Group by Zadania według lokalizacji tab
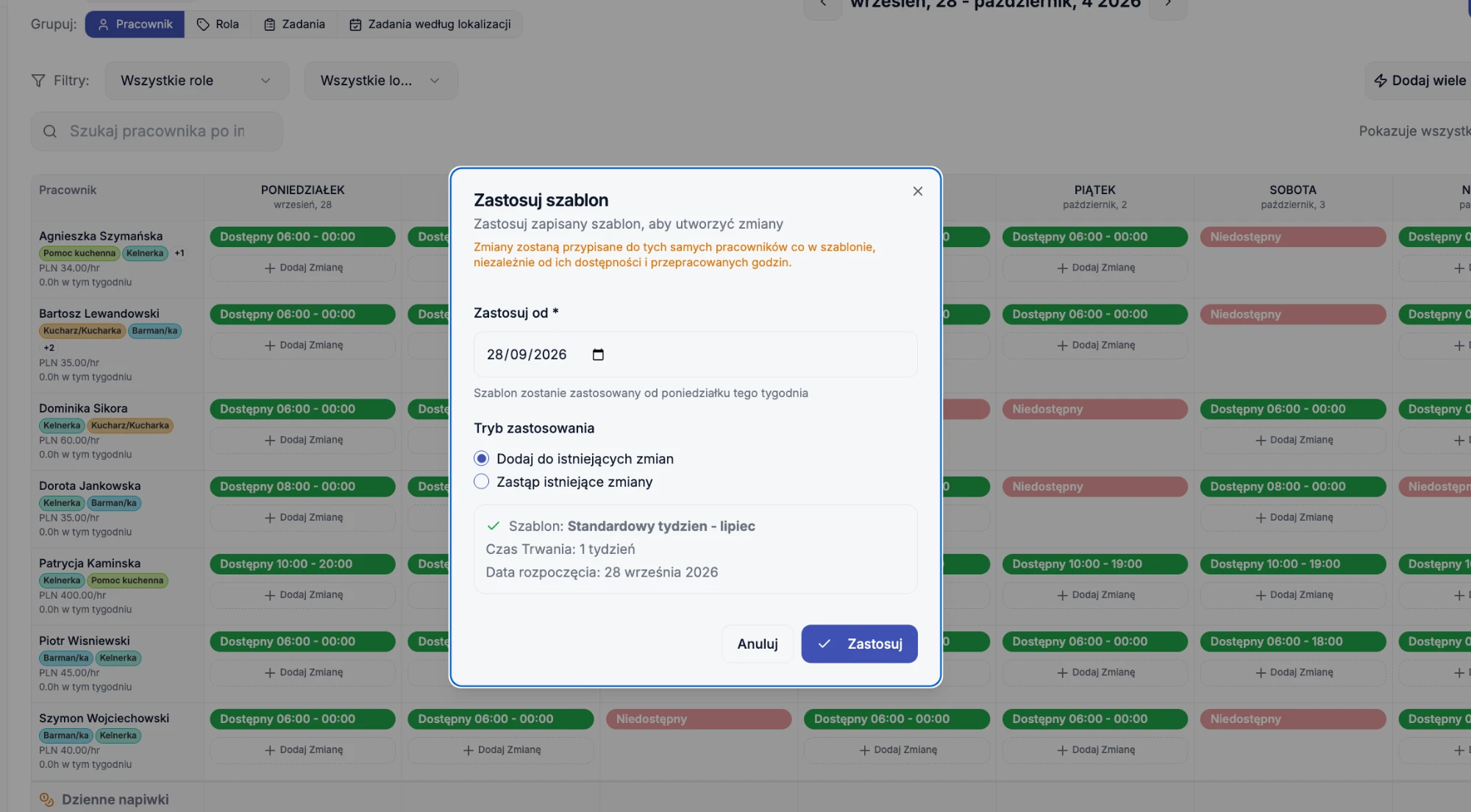The height and width of the screenshot is (812, 1471). 430,24
